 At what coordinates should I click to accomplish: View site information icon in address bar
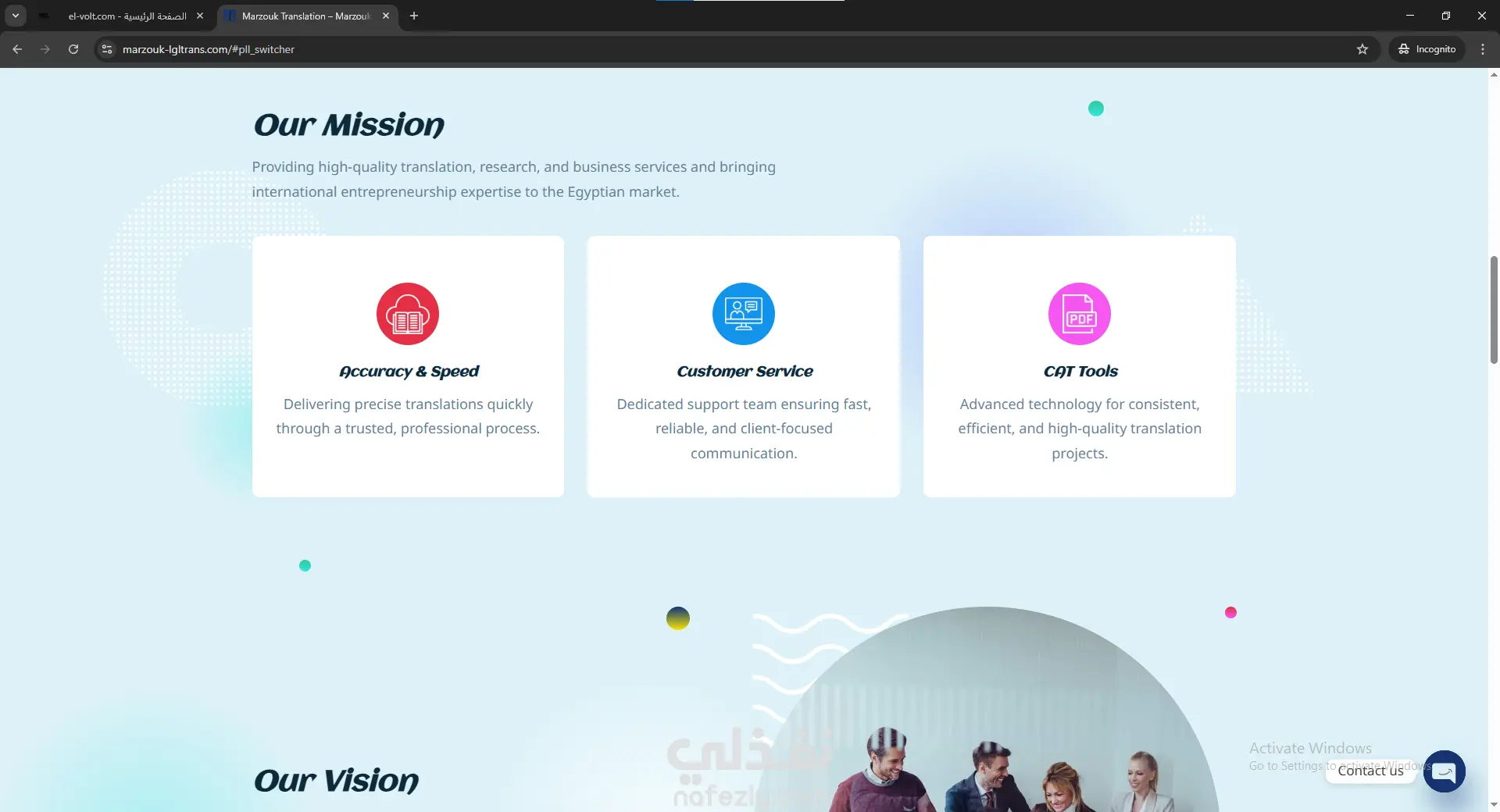click(x=107, y=49)
